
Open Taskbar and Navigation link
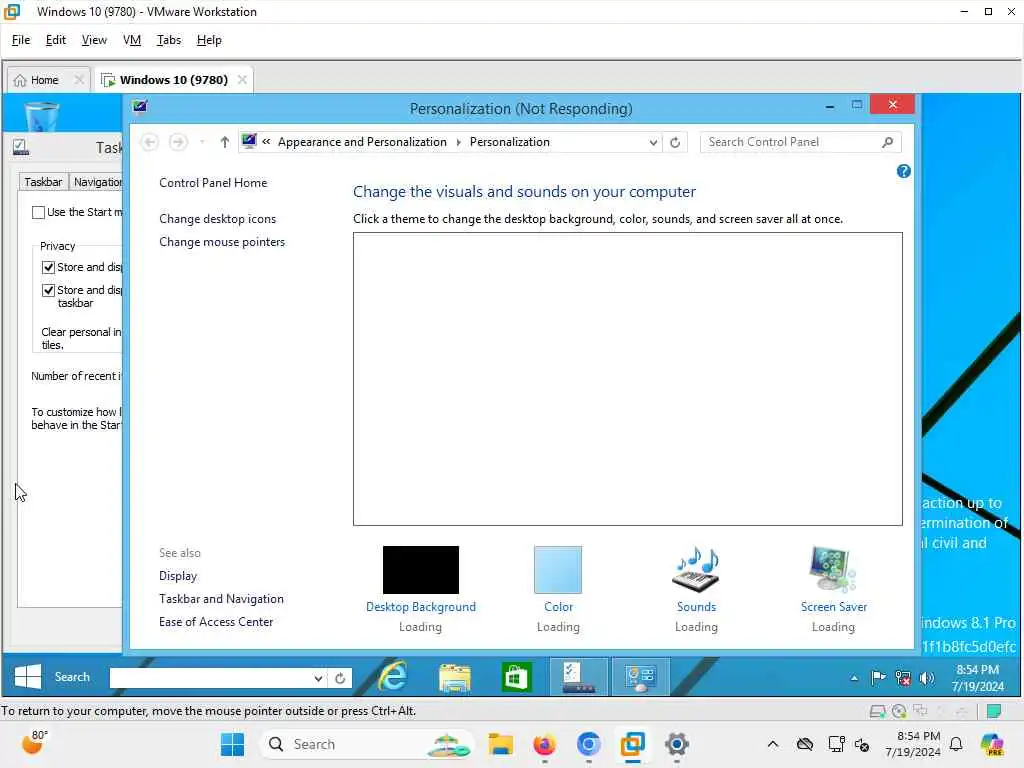(221, 599)
